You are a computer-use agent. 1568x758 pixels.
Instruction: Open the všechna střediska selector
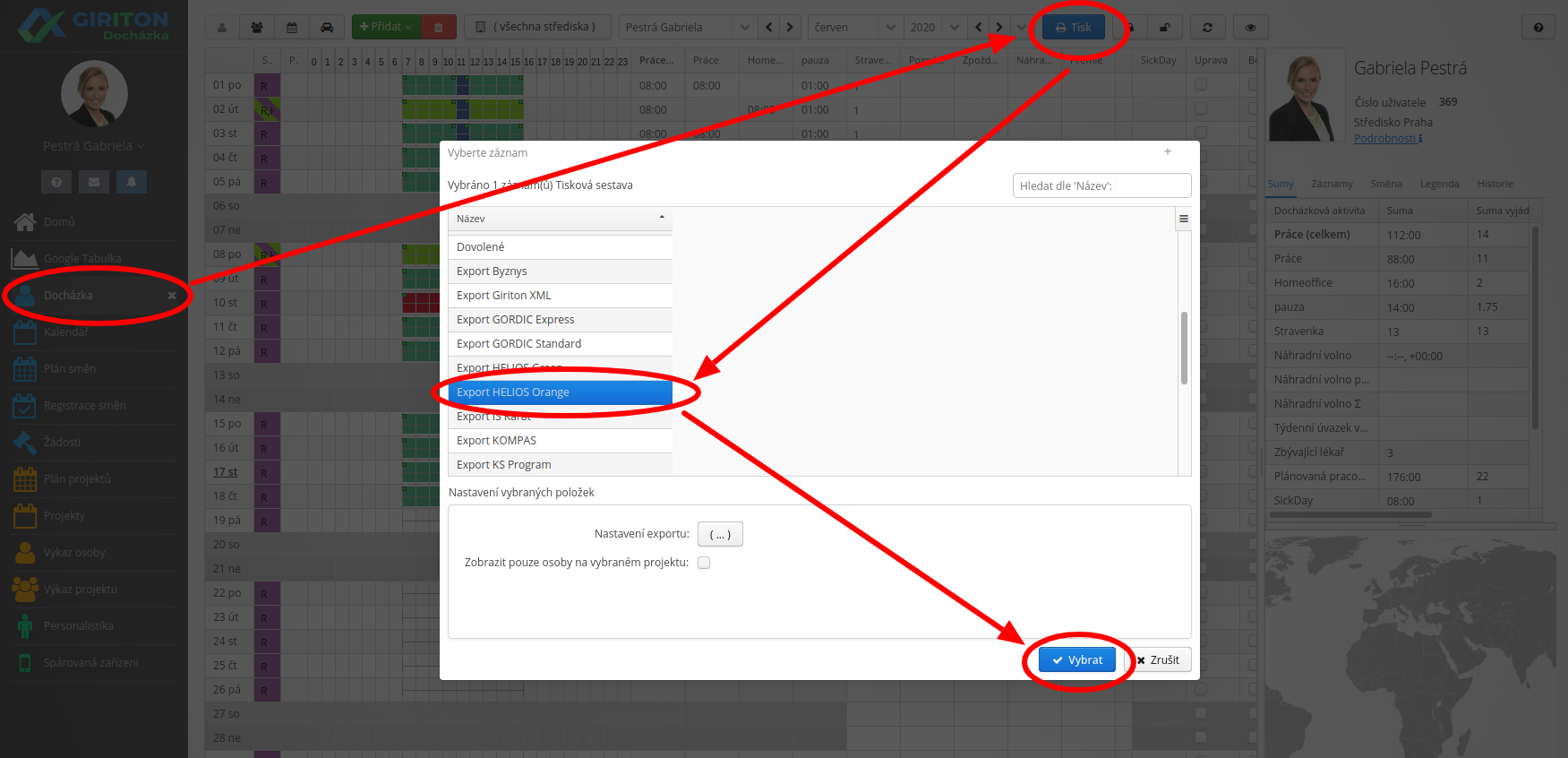click(x=538, y=27)
